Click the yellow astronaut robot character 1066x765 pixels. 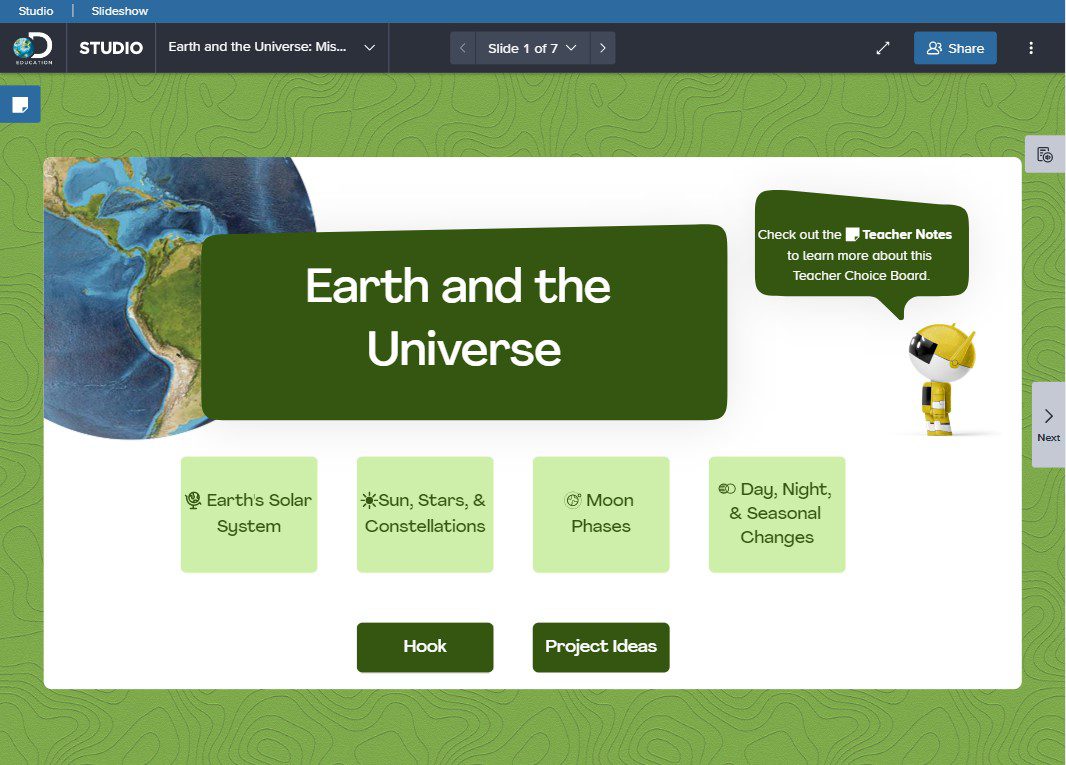[x=942, y=379]
